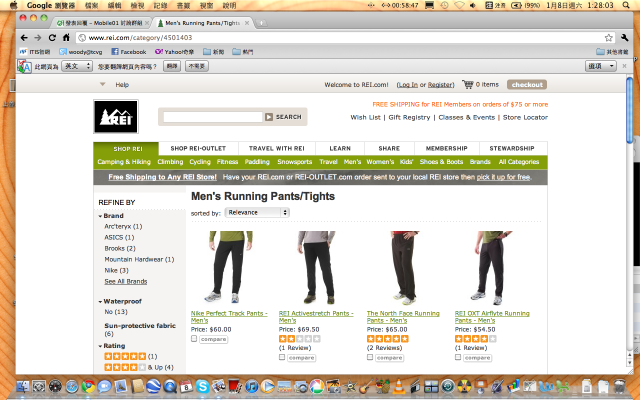Switch to the Mobile01 browser tab

(x=102, y=23)
